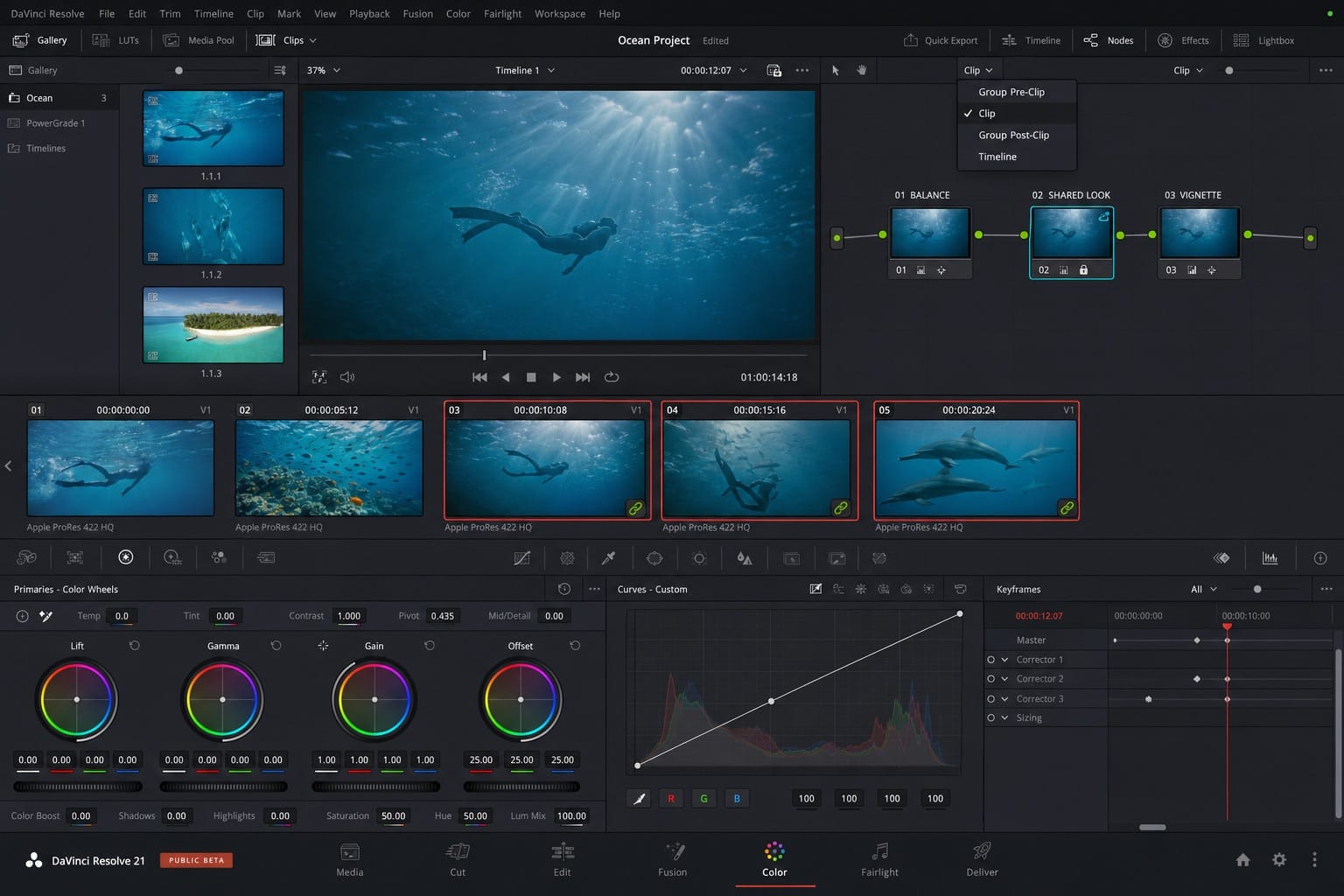Open the Tracker palette

click(x=699, y=557)
